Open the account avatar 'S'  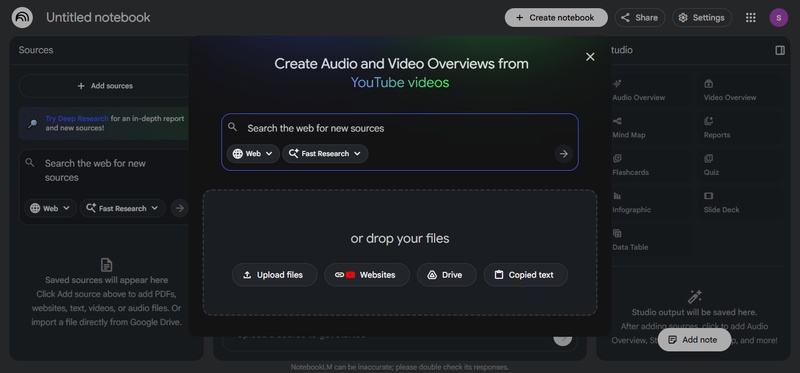click(779, 17)
